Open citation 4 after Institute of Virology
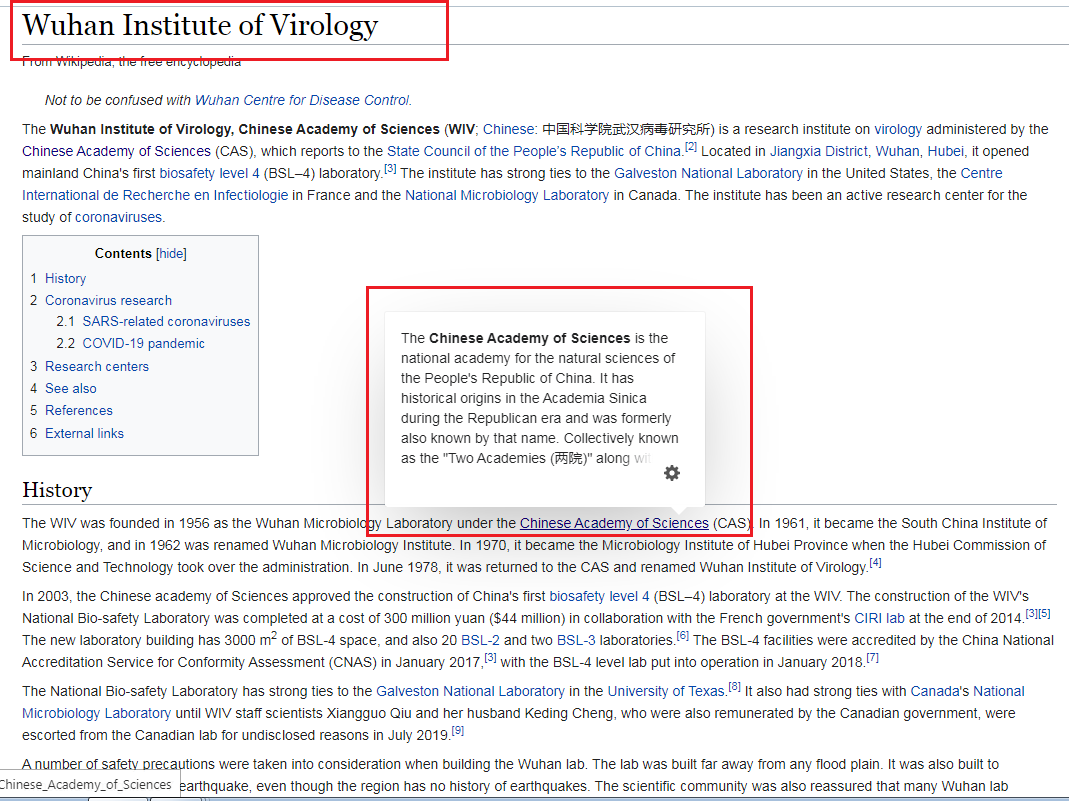Viewport: 1069px width, 801px height. (x=875, y=562)
